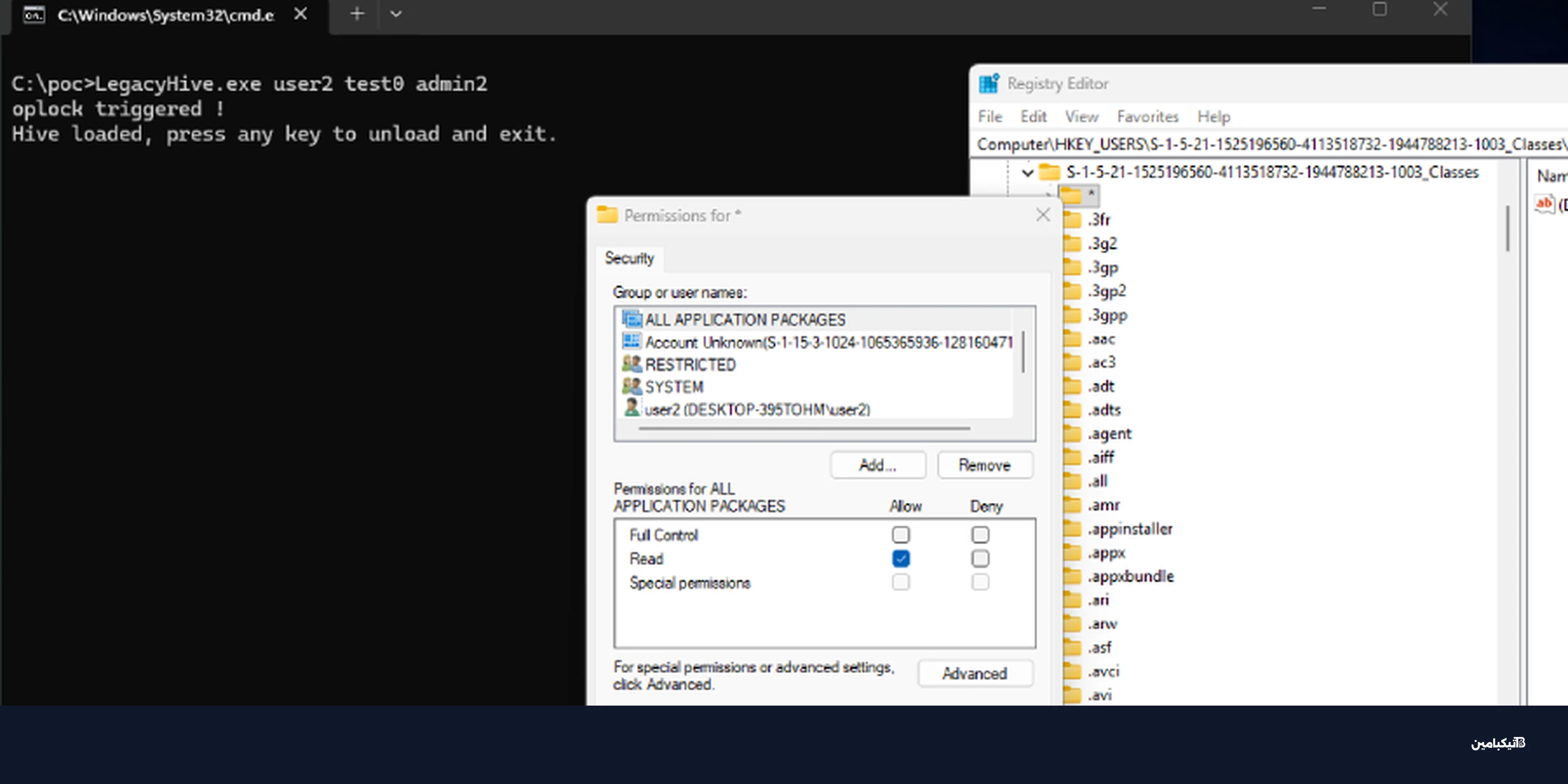This screenshot has height=784, width=1568.
Task: Open a new terminal tab with plus
Action: (x=358, y=14)
